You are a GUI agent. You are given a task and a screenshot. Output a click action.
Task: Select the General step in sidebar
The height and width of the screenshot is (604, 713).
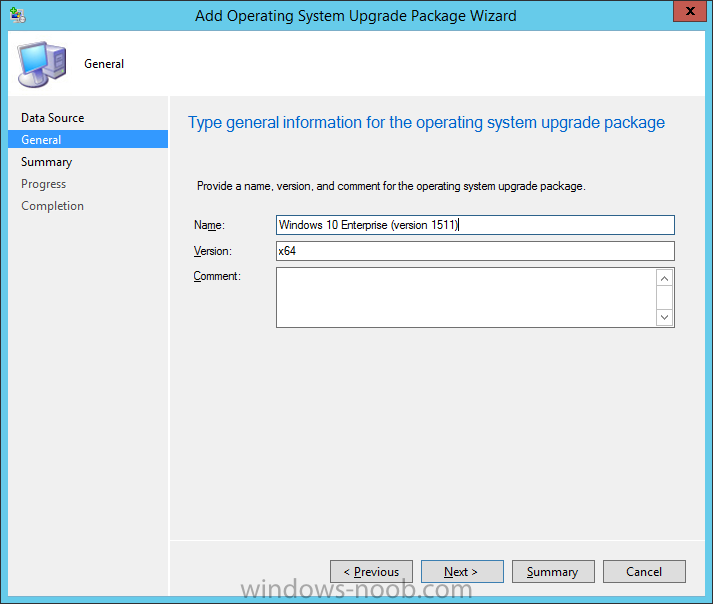click(88, 140)
